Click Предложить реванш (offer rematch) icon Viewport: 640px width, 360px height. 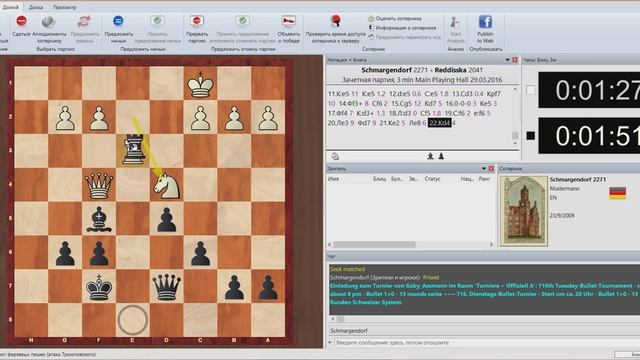(x=84, y=21)
